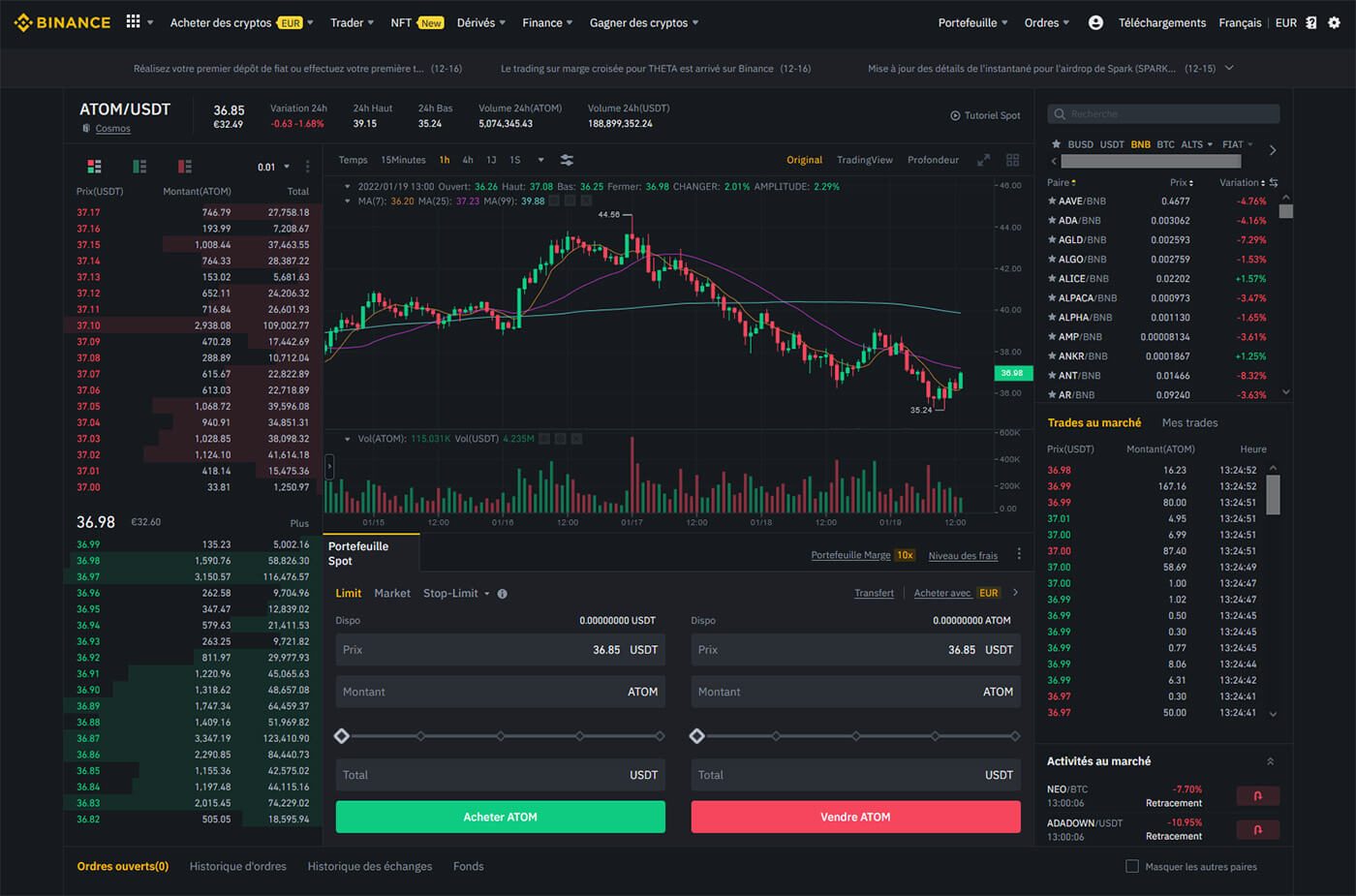Click the sell Total USDT input field
This screenshot has width=1356, height=896.
[855, 775]
